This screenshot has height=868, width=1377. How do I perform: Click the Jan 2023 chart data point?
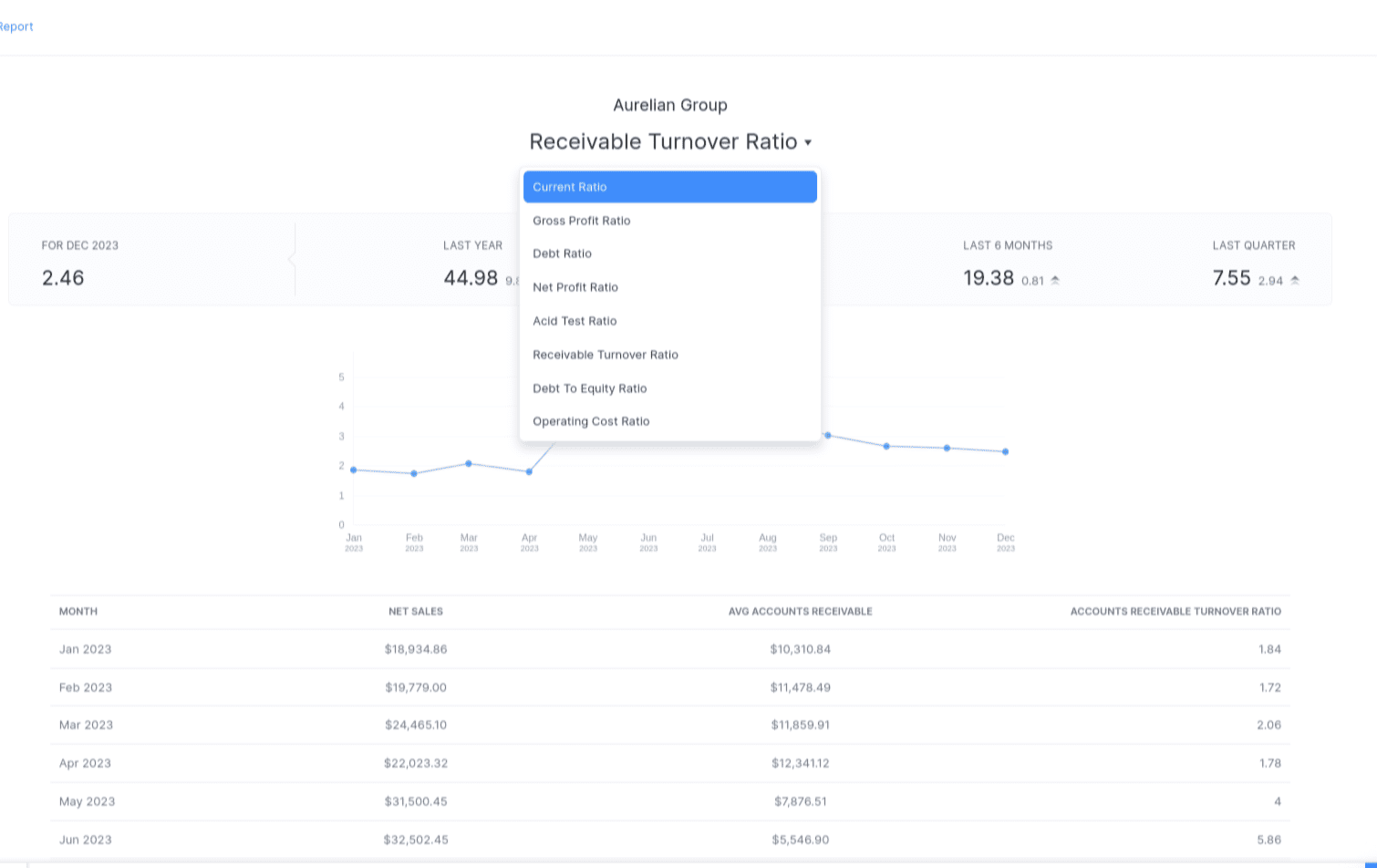coord(354,470)
